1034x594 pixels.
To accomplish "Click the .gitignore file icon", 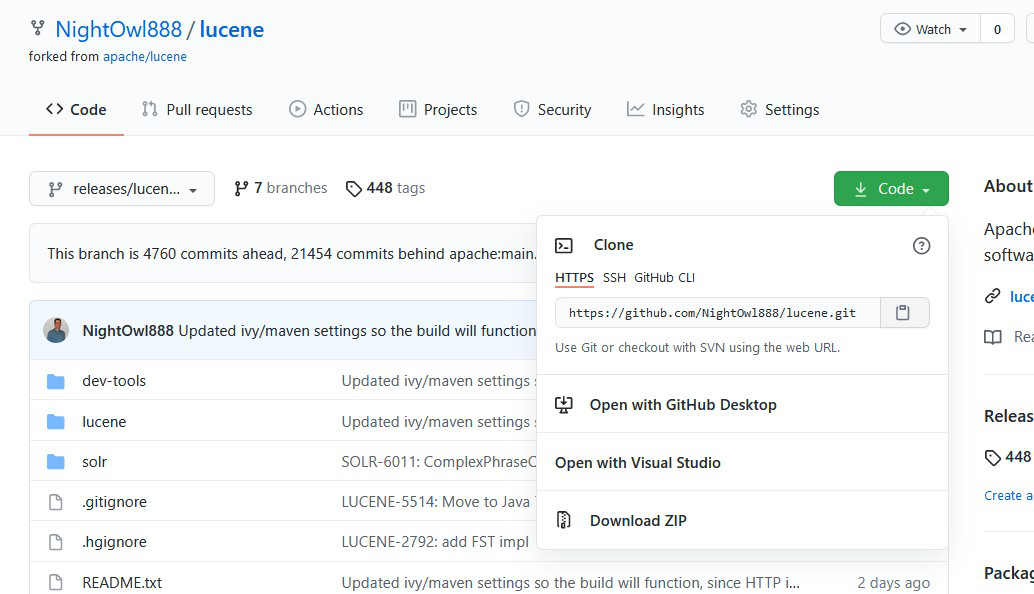I will coord(56,502).
